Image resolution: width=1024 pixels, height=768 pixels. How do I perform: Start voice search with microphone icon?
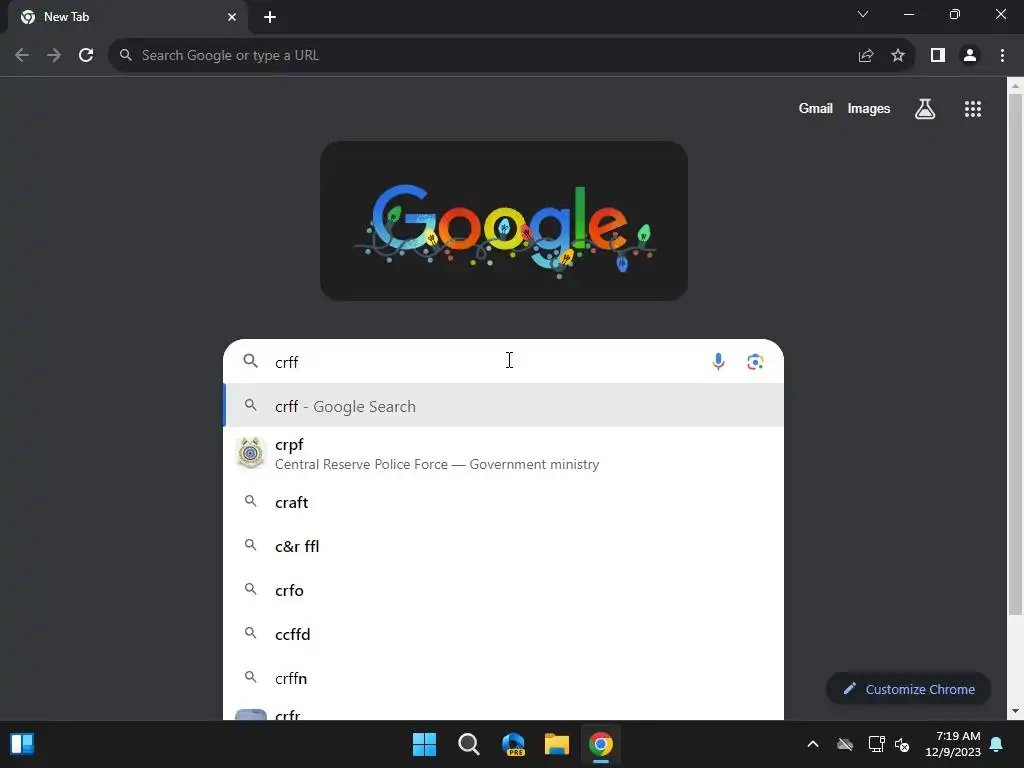point(718,361)
